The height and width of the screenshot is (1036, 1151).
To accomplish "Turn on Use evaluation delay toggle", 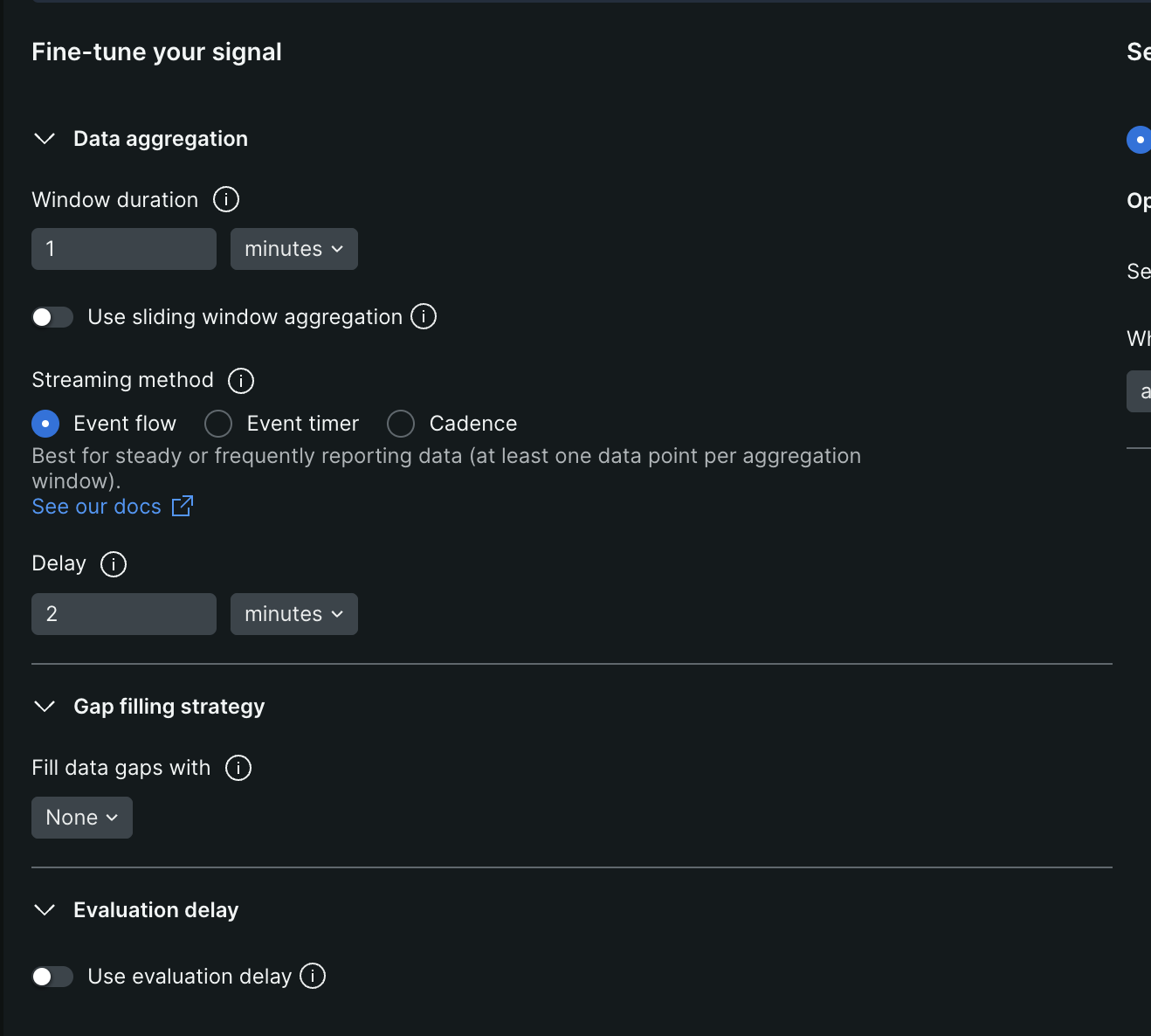I will (x=52, y=977).
